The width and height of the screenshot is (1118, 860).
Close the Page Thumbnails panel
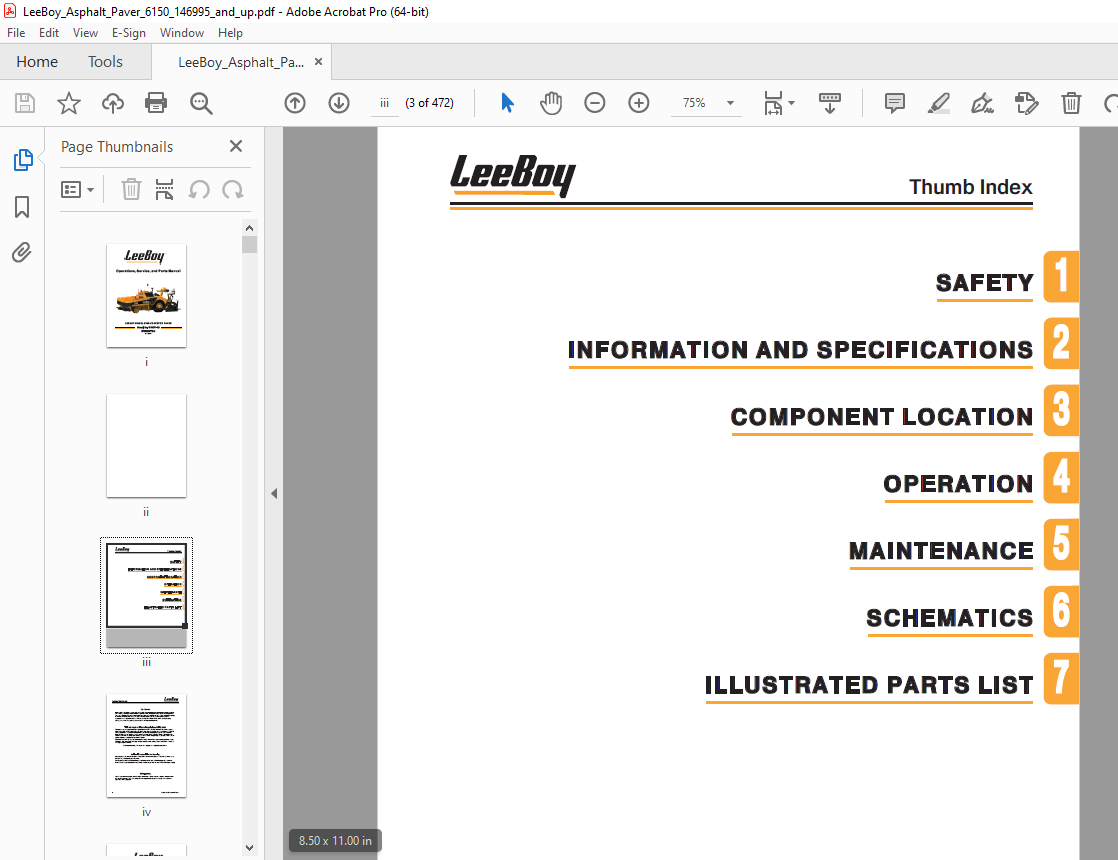pos(236,146)
